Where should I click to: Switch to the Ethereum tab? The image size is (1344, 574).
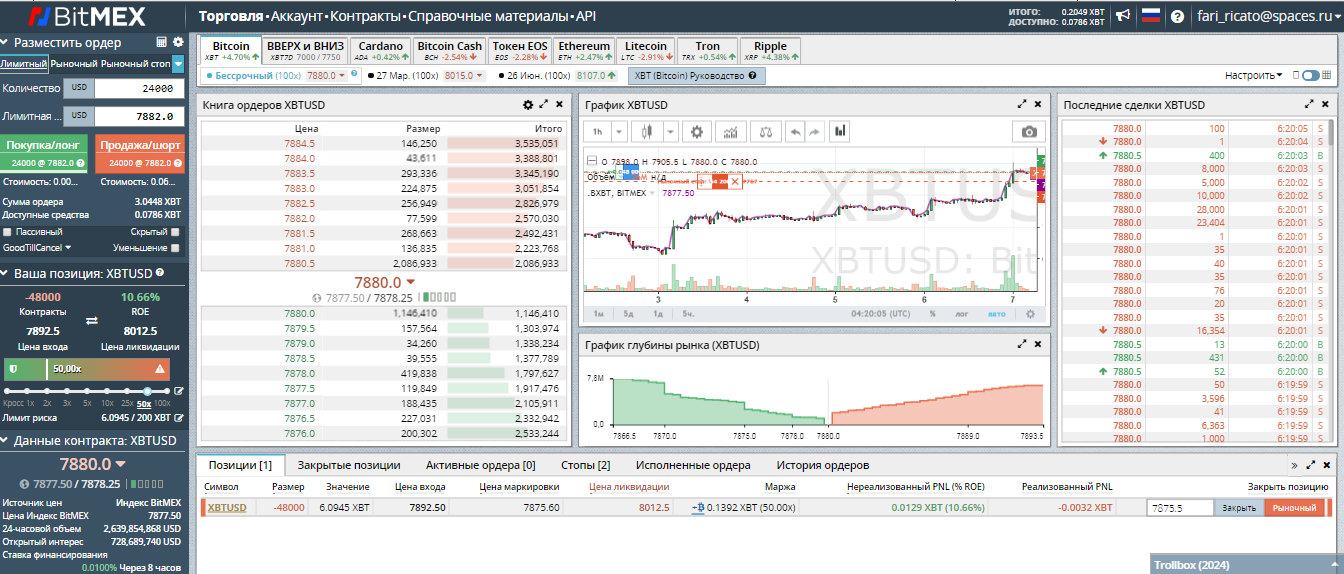click(584, 51)
